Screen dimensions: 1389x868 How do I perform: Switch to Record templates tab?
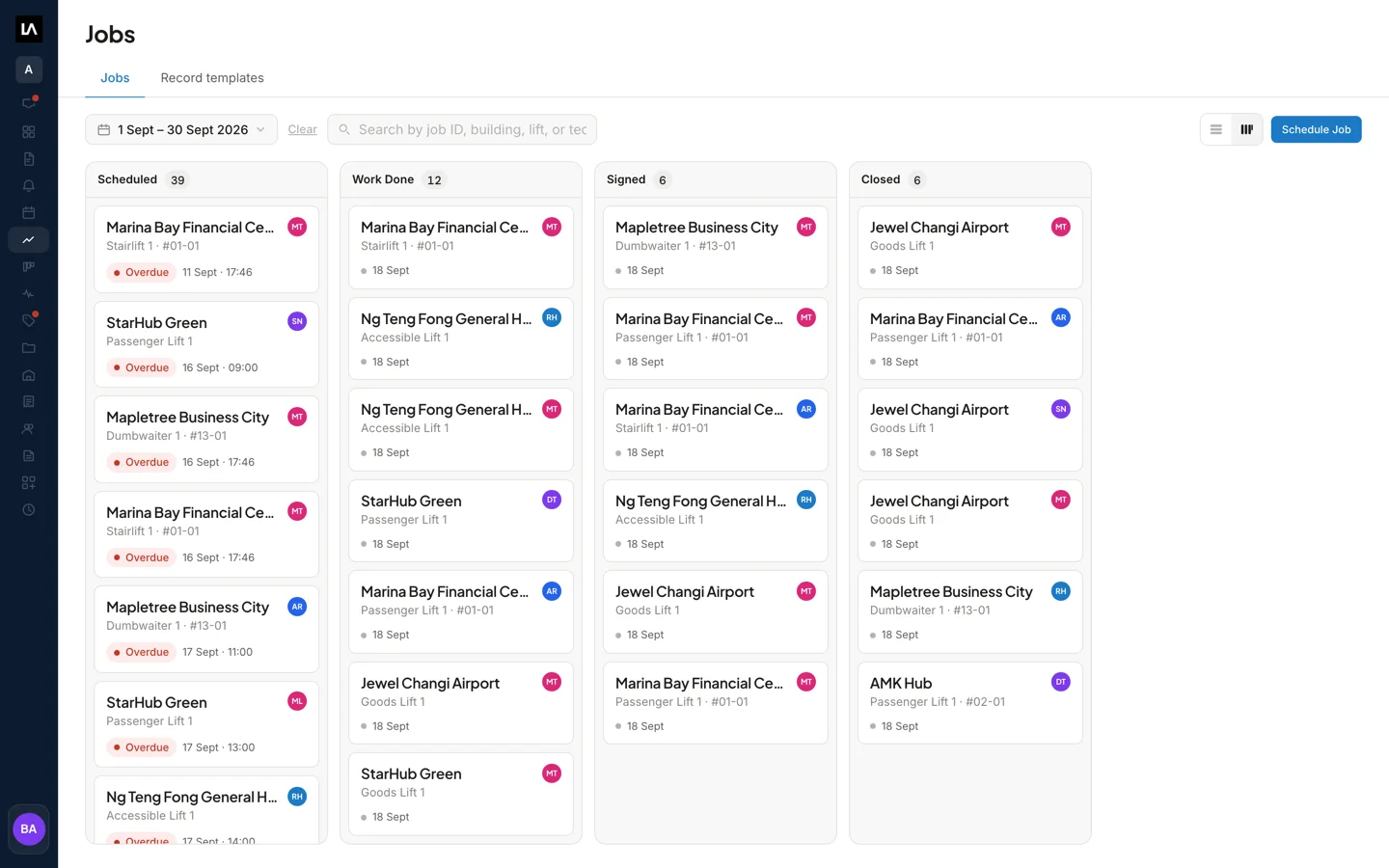coord(212,78)
